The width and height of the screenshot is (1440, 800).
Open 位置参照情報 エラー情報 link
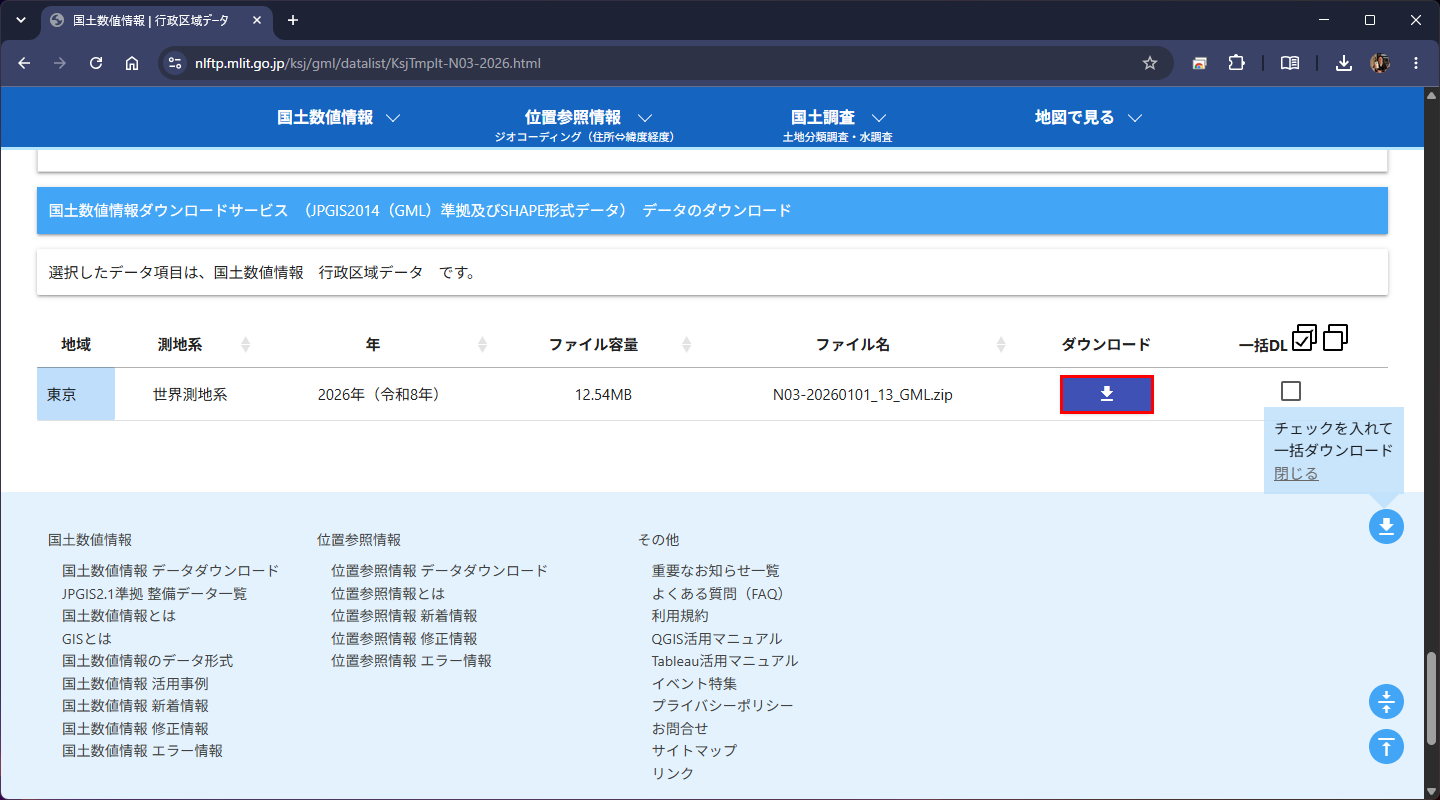412,661
